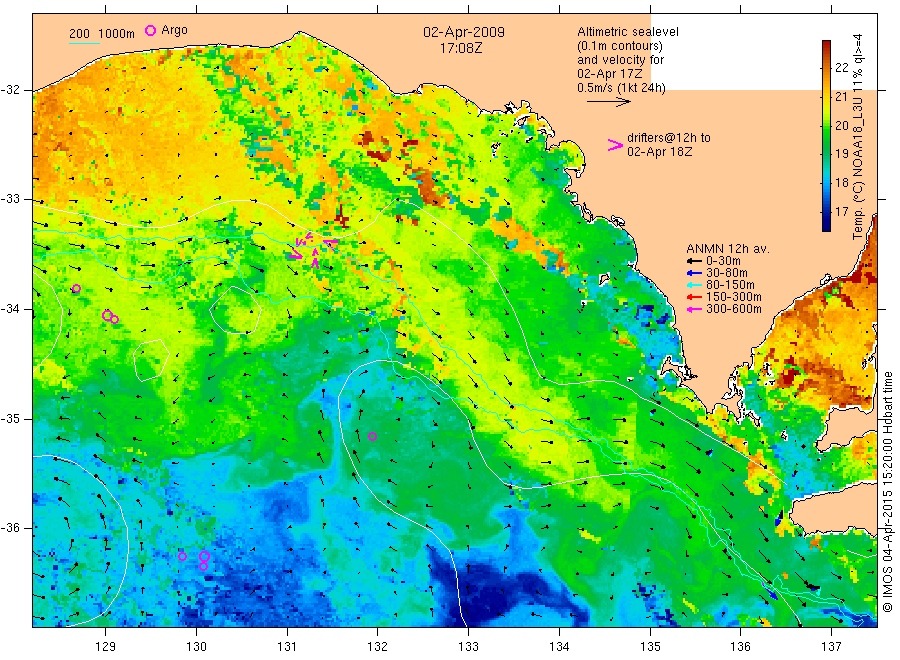Click the colorbar tick label '18'
900x660 pixels.
[x=841, y=183]
